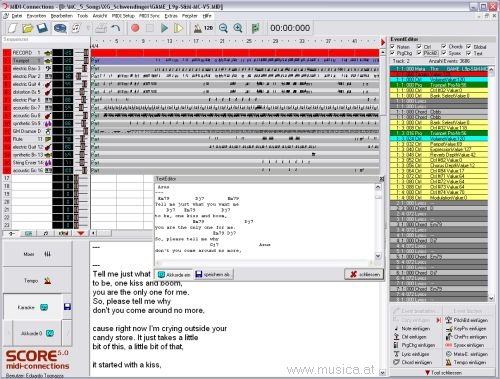
Task: Click the square Stop playback button
Action: [150, 28]
